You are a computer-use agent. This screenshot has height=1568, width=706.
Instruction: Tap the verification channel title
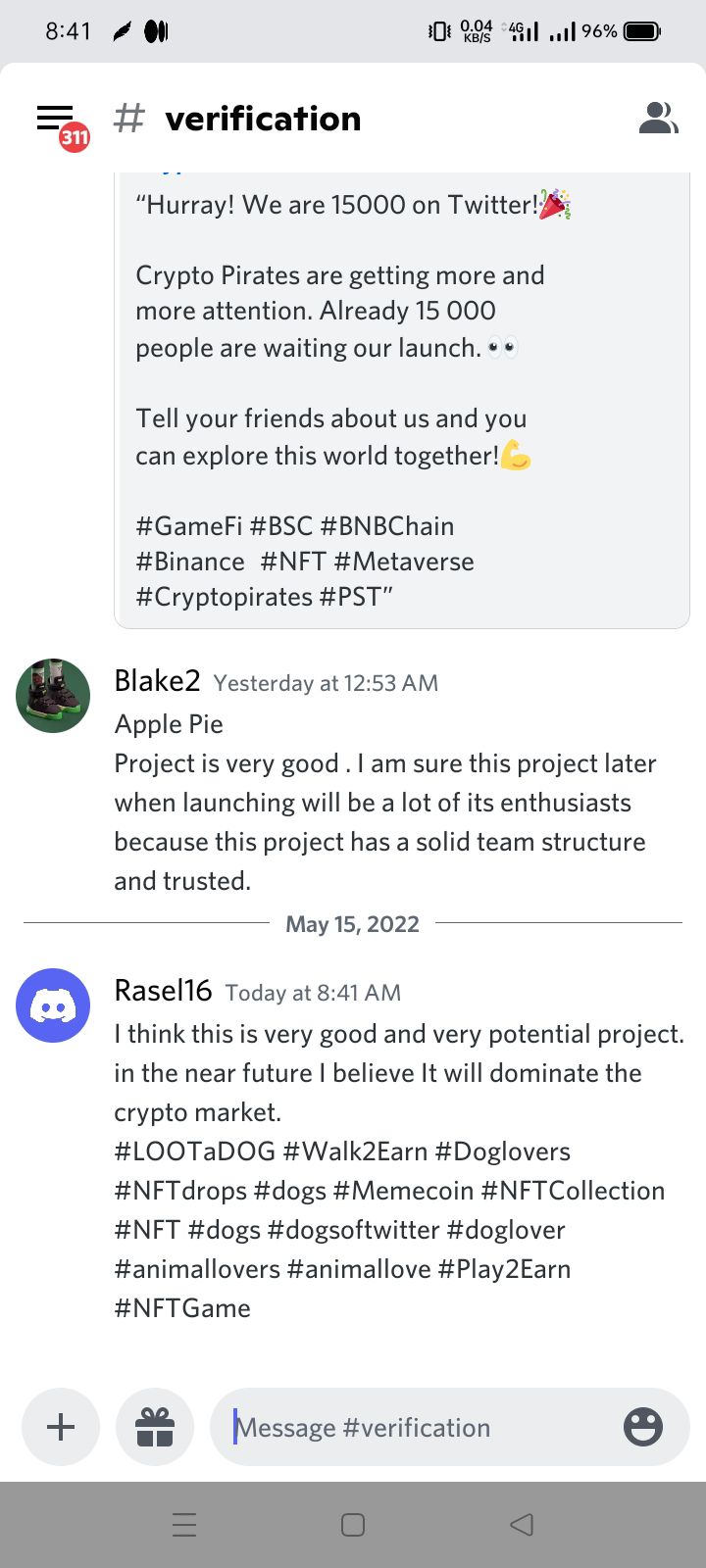click(x=263, y=119)
